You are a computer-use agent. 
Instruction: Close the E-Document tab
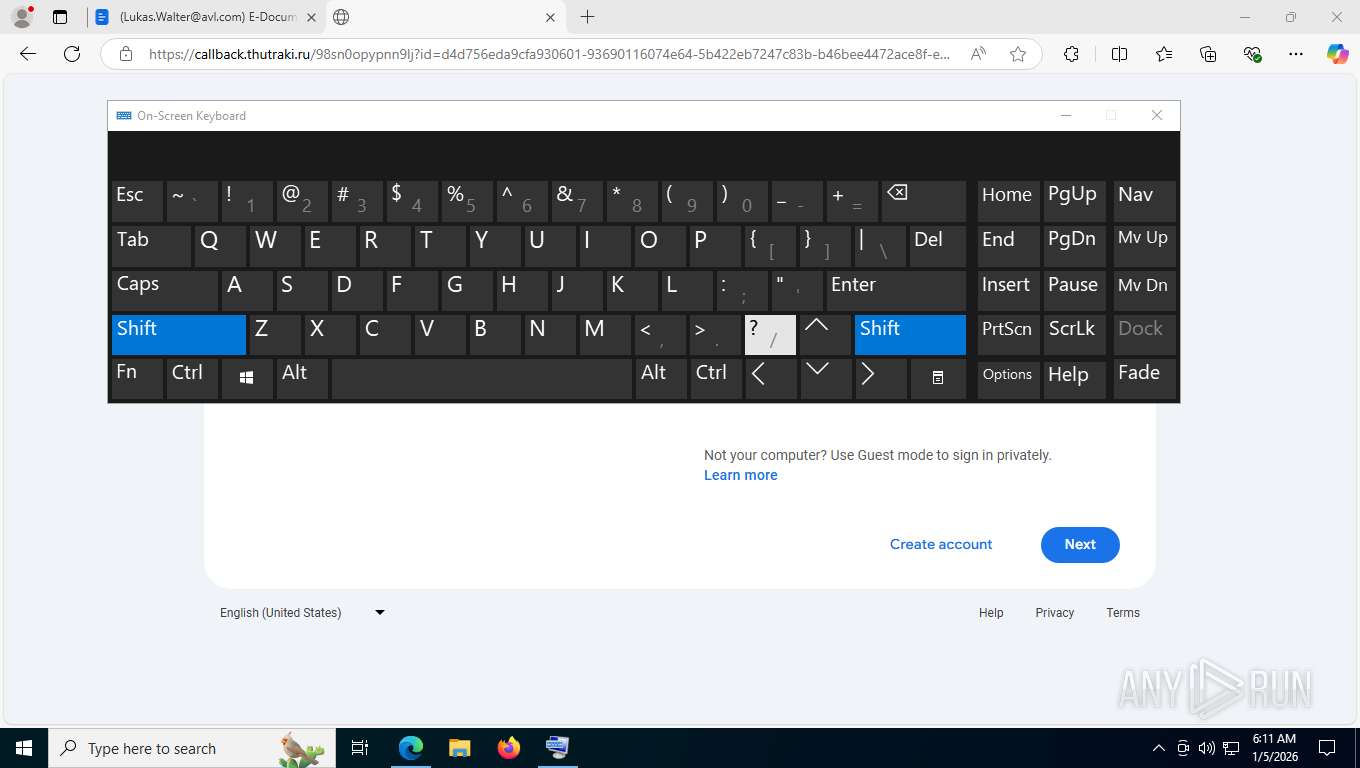[x=311, y=17]
